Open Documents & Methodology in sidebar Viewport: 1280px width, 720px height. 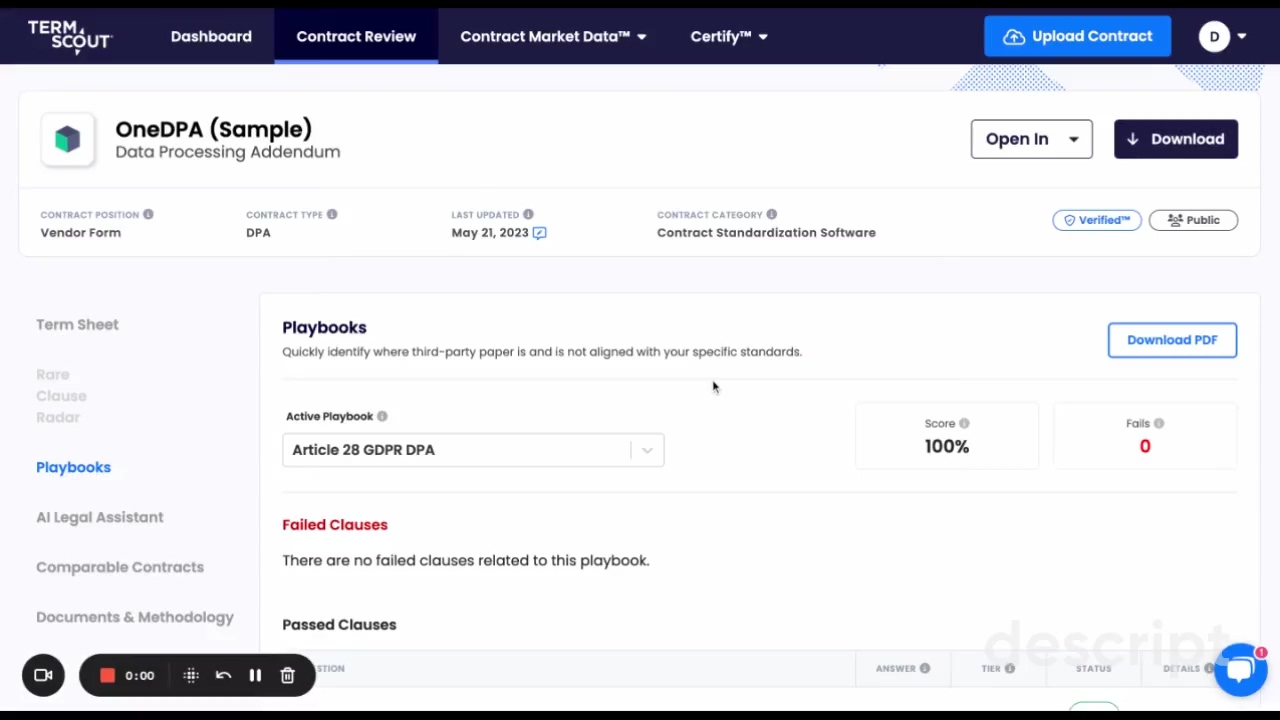pos(135,617)
